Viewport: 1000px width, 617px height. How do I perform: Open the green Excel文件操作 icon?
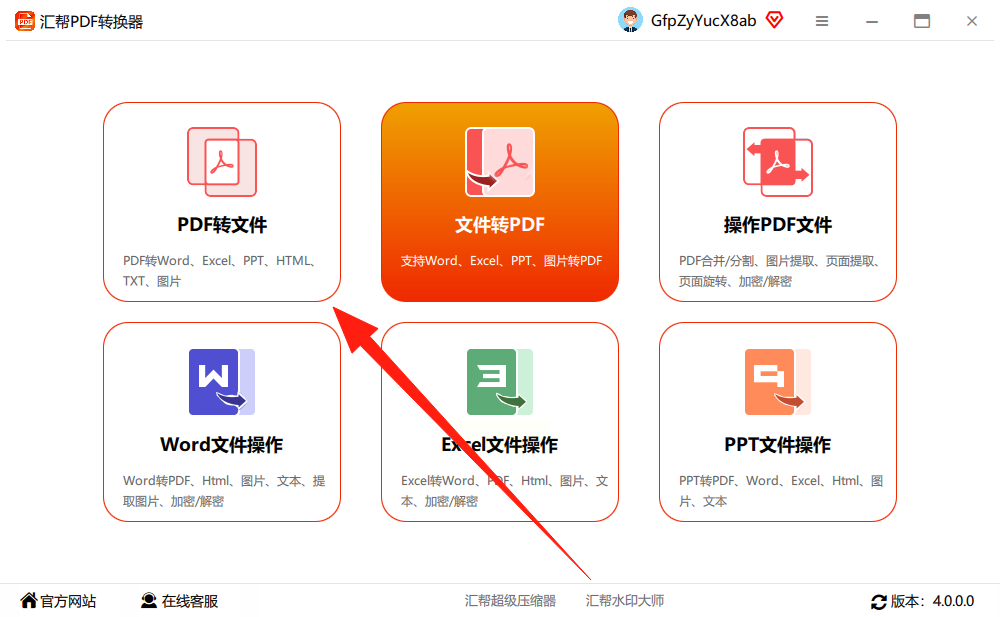(x=500, y=382)
